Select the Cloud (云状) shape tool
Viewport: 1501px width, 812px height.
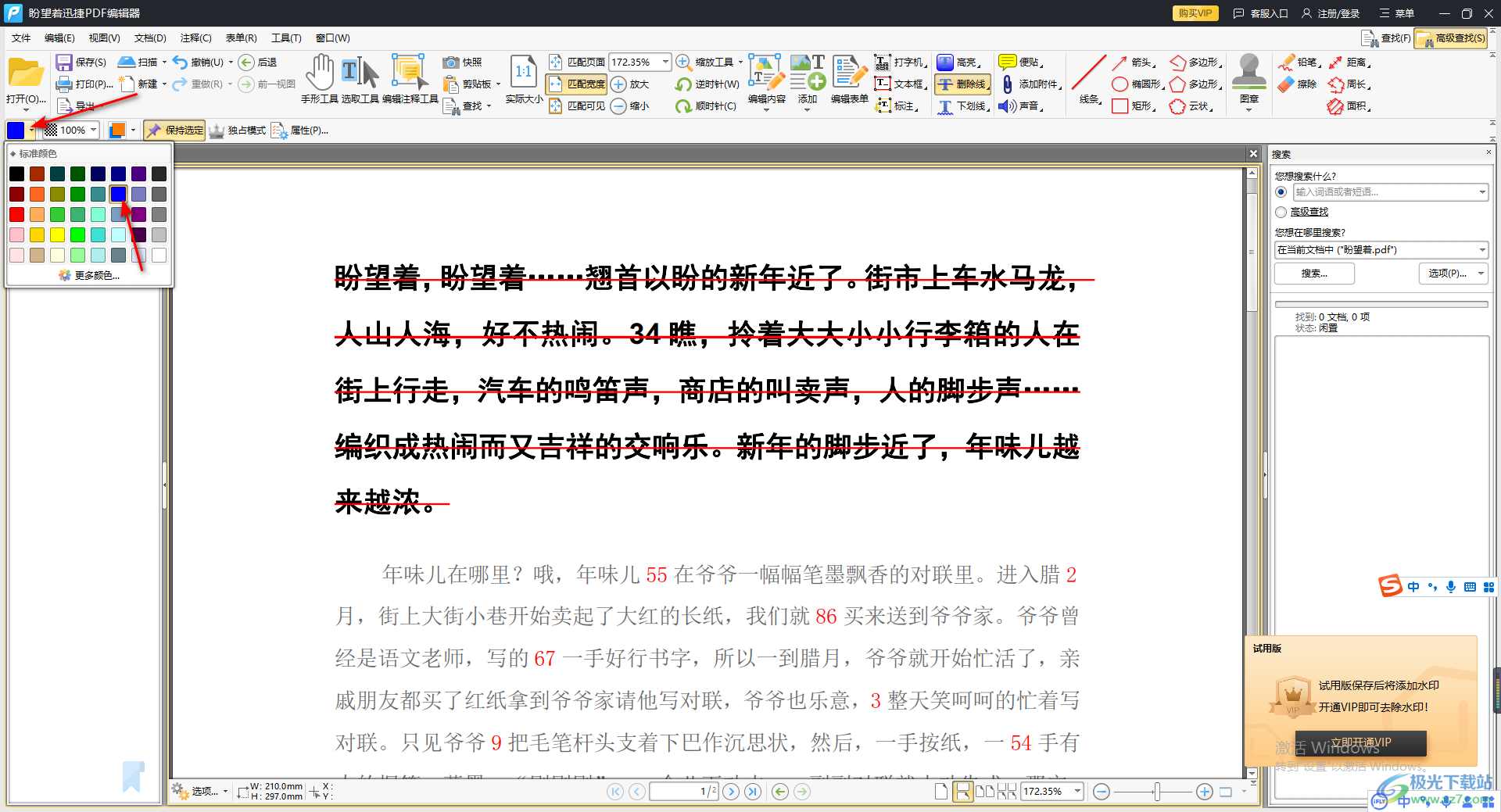click(1191, 106)
